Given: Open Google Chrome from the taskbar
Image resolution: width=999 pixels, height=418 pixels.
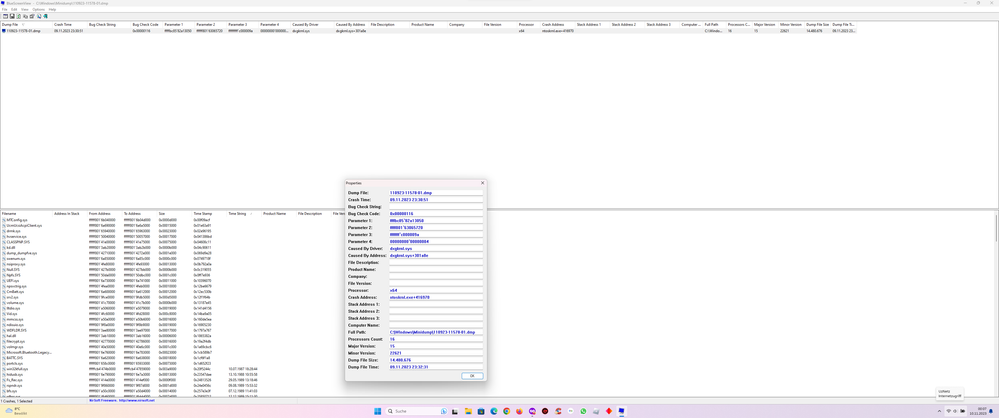Looking at the screenshot, I should [x=507, y=411].
